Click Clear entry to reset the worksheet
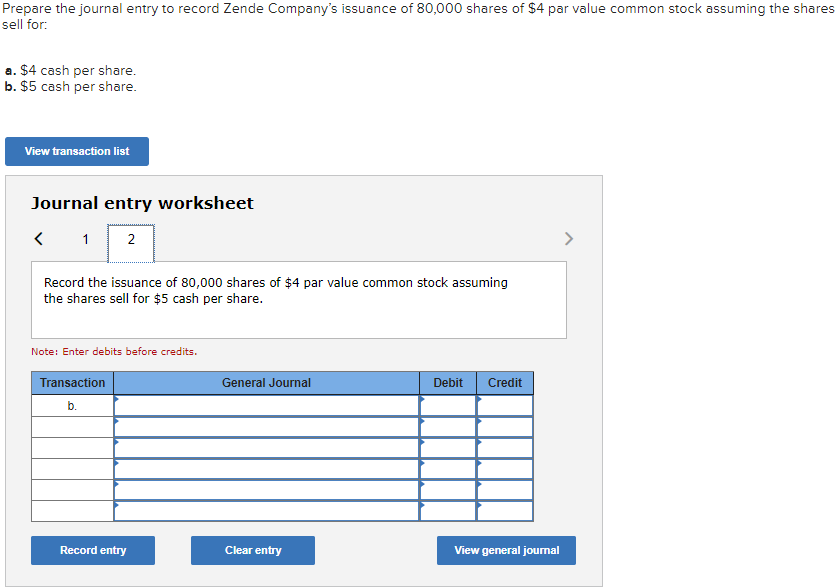Viewport: 838px width, 588px height. point(252,550)
